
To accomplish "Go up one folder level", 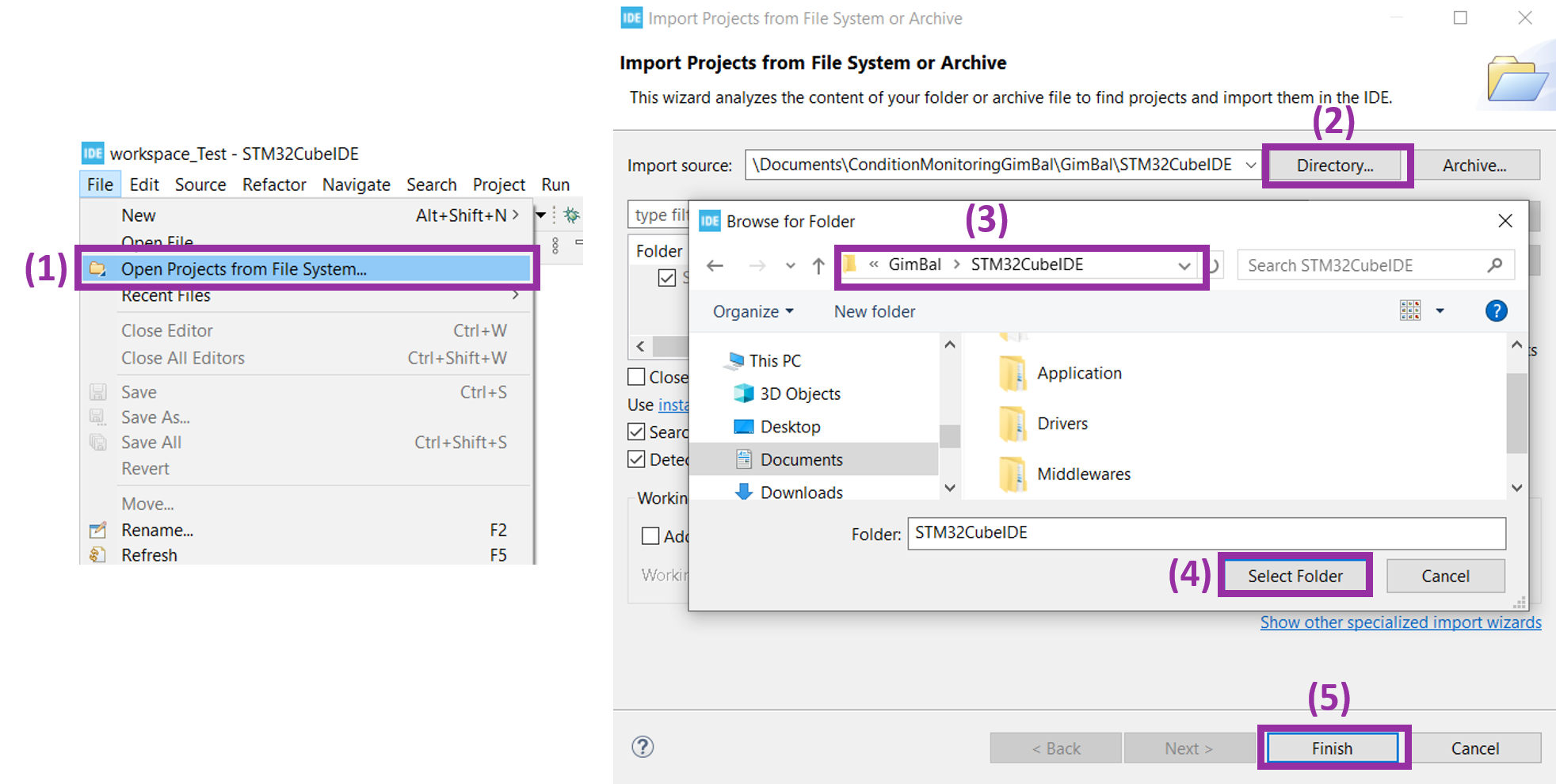I will pos(818,265).
